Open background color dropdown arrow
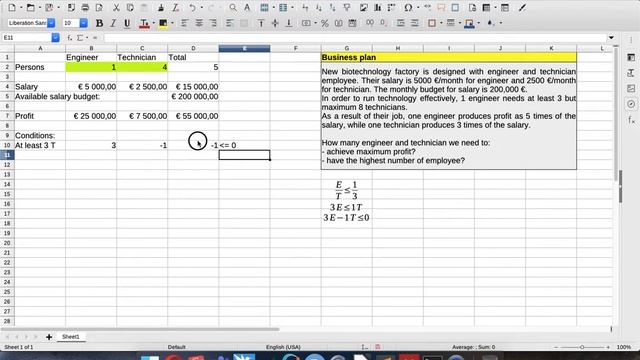The image size is (640, 360). tap(172, 23)
